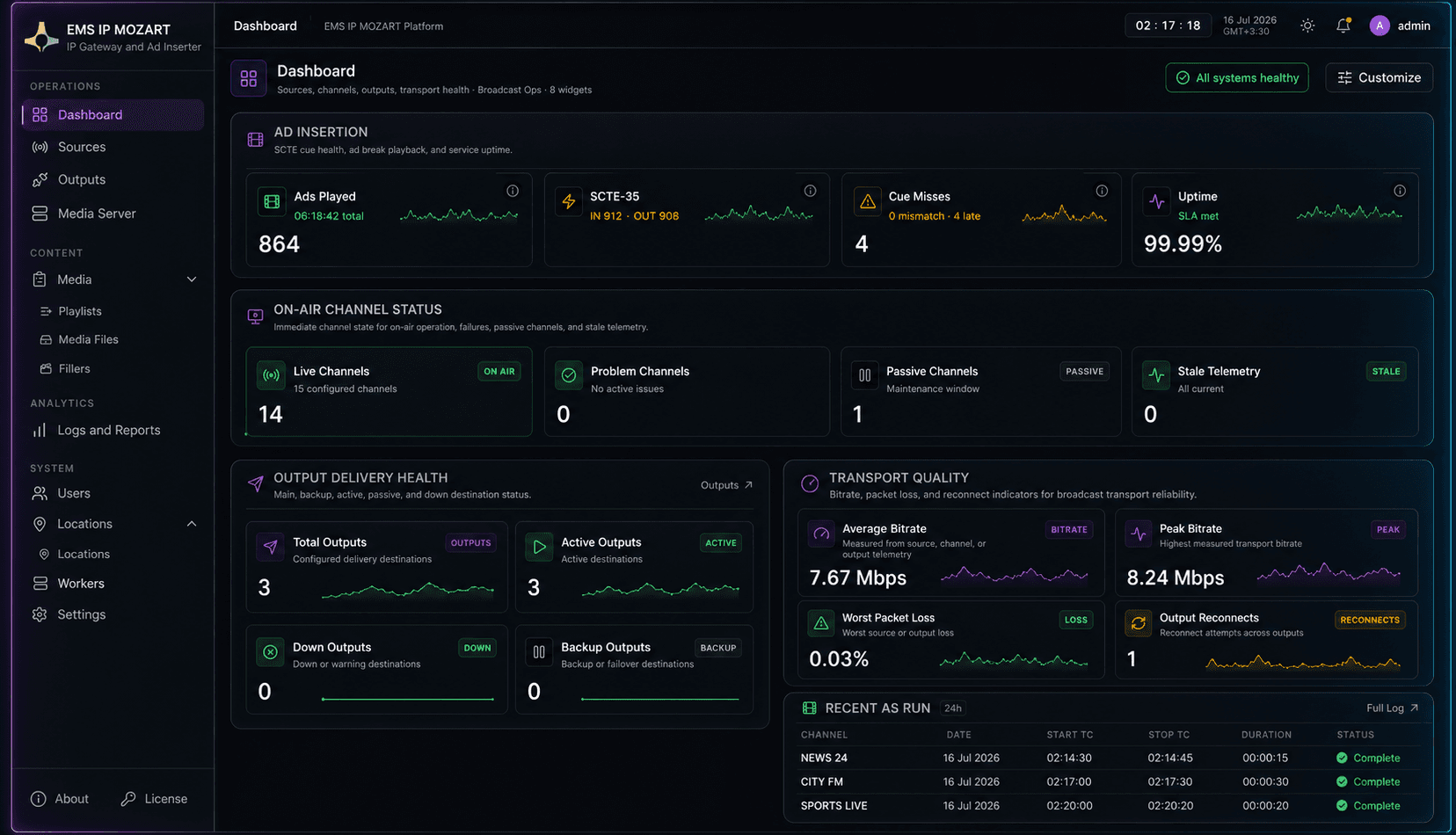Collapse the Locations section chevron
Image resolution: width=1456 pixels, height=835 pixels.
pyautogui.click(x=192, y=524)
